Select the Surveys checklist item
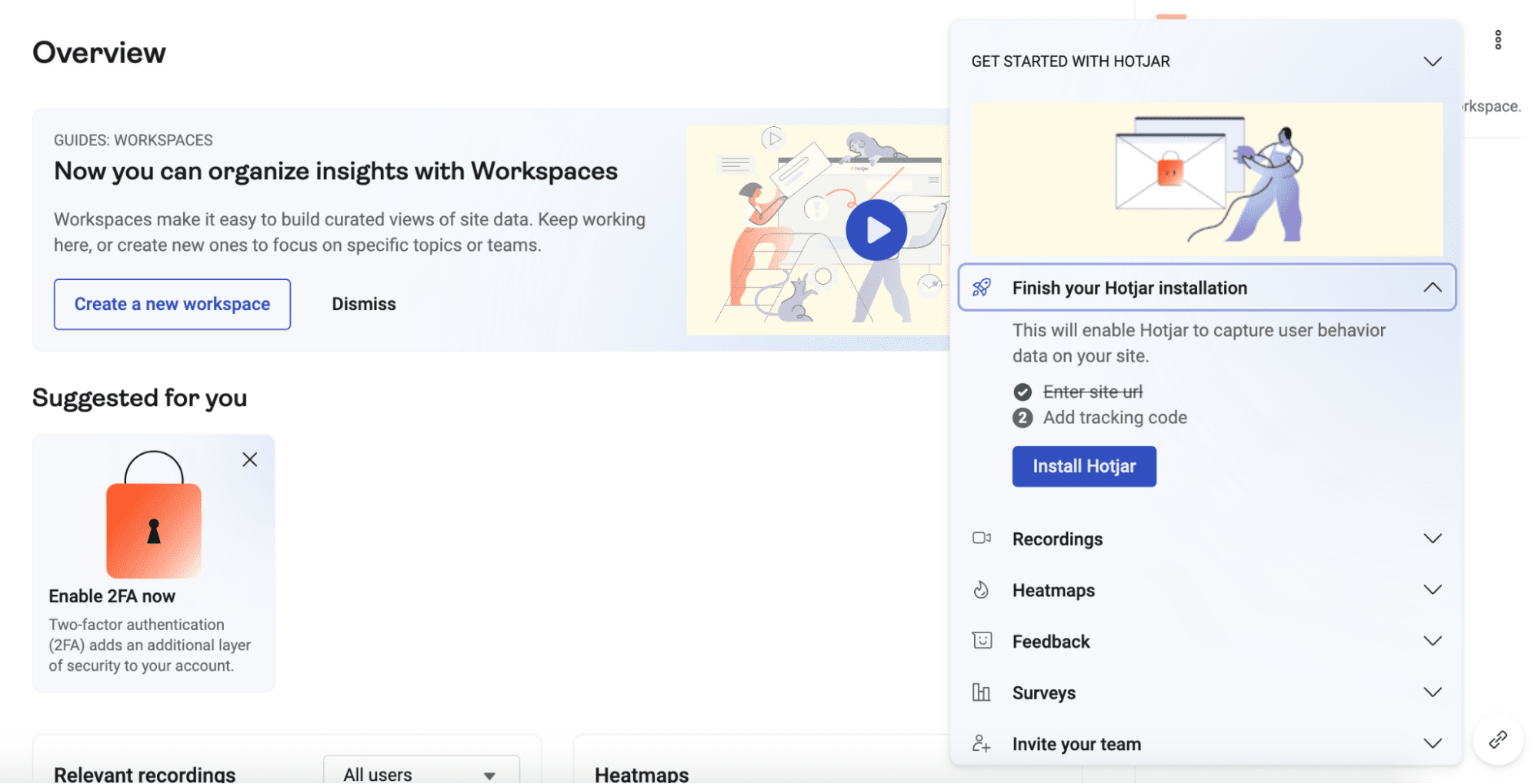The image size is (1538, 784). click(1206, 692)
